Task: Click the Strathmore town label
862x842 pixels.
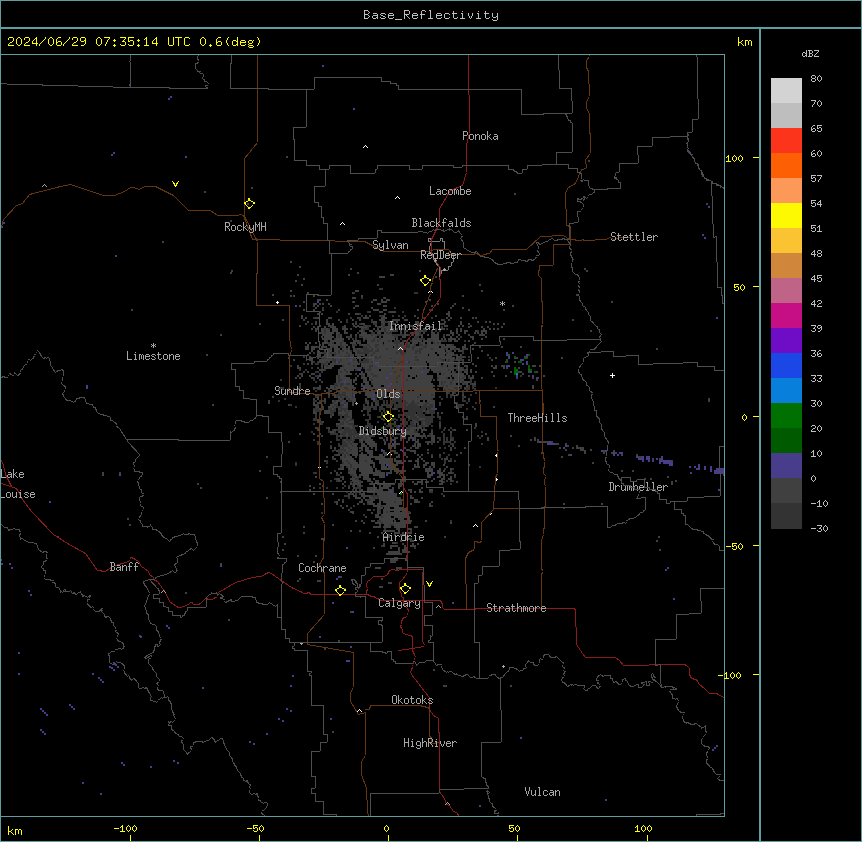Action: pos(516,608)
